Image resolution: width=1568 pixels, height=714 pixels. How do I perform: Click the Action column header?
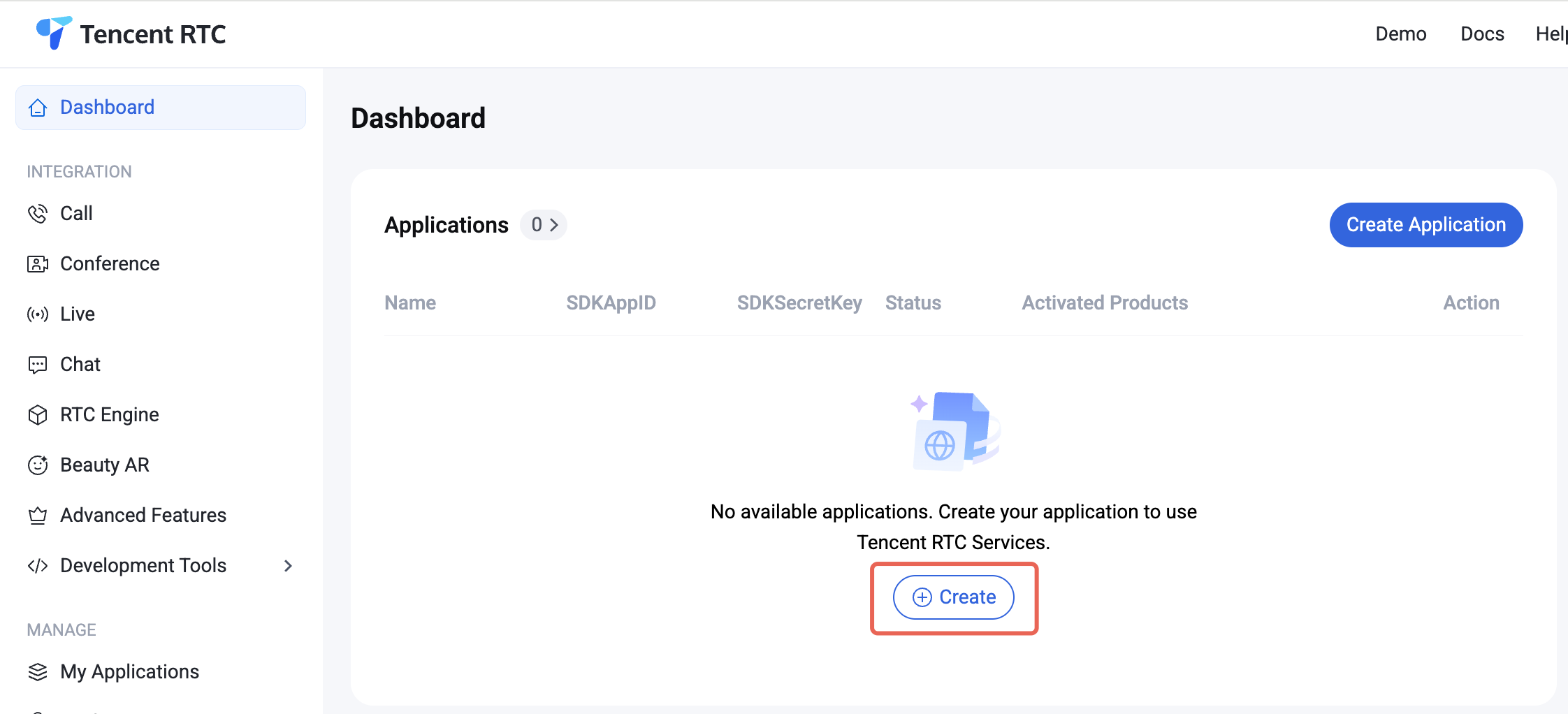point(1472,303)
